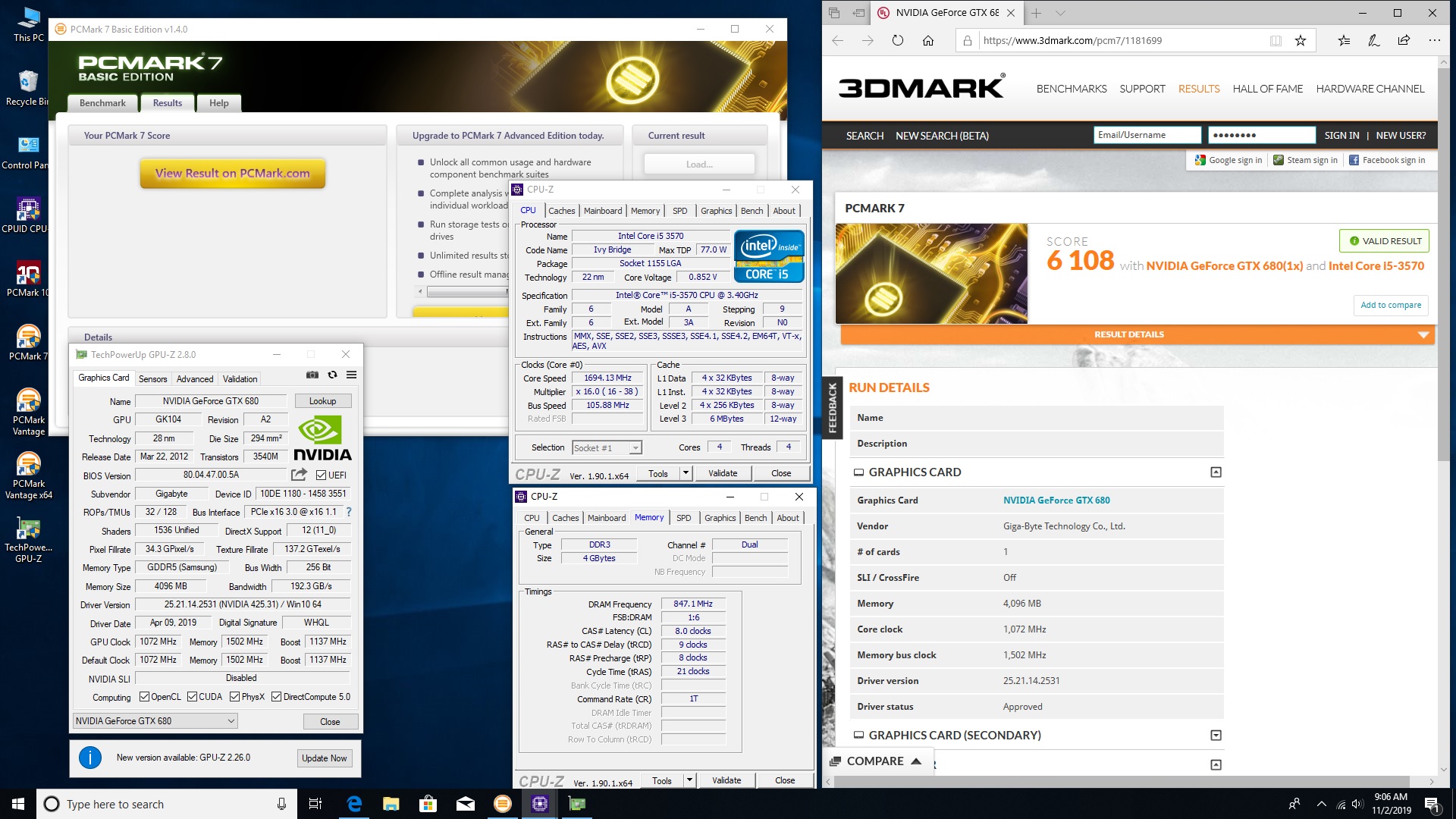1456x819 pixels.
Task: Open Task View from taskbar
Action: (315, 804)
